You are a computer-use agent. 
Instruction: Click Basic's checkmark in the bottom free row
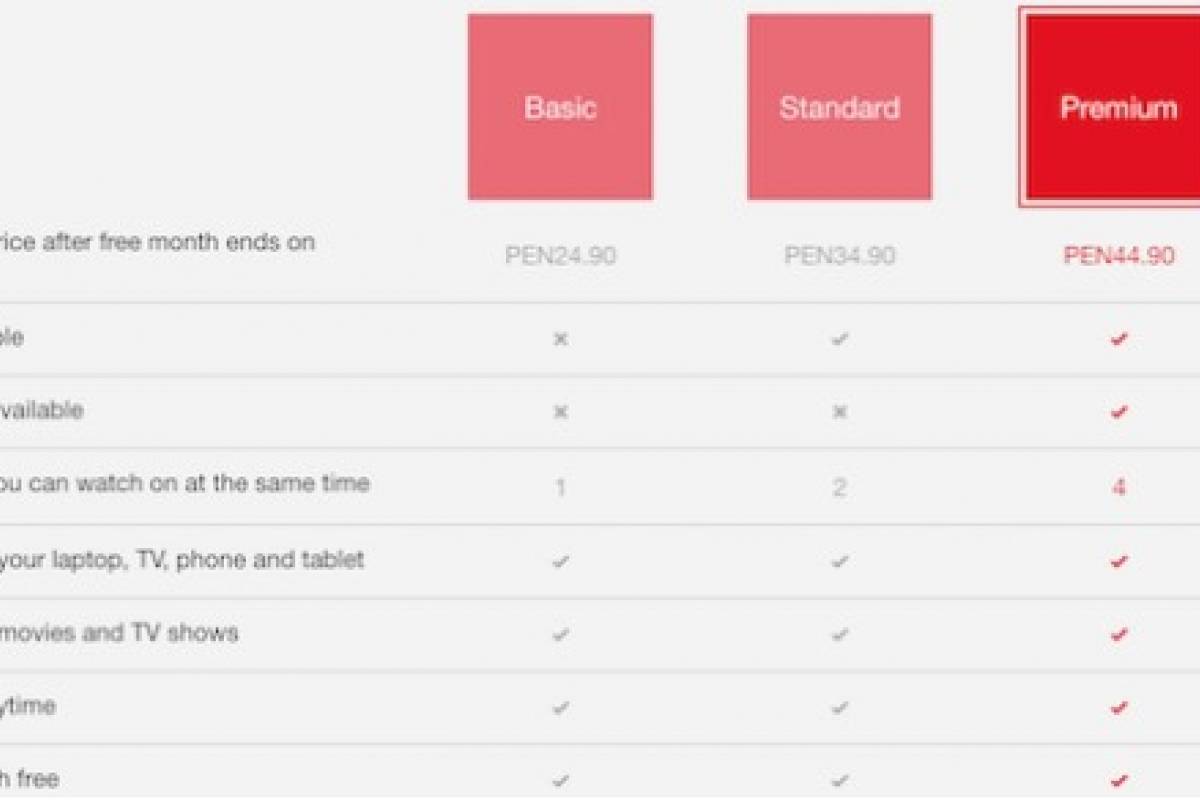pyautogui.click(x=560, y=780)
